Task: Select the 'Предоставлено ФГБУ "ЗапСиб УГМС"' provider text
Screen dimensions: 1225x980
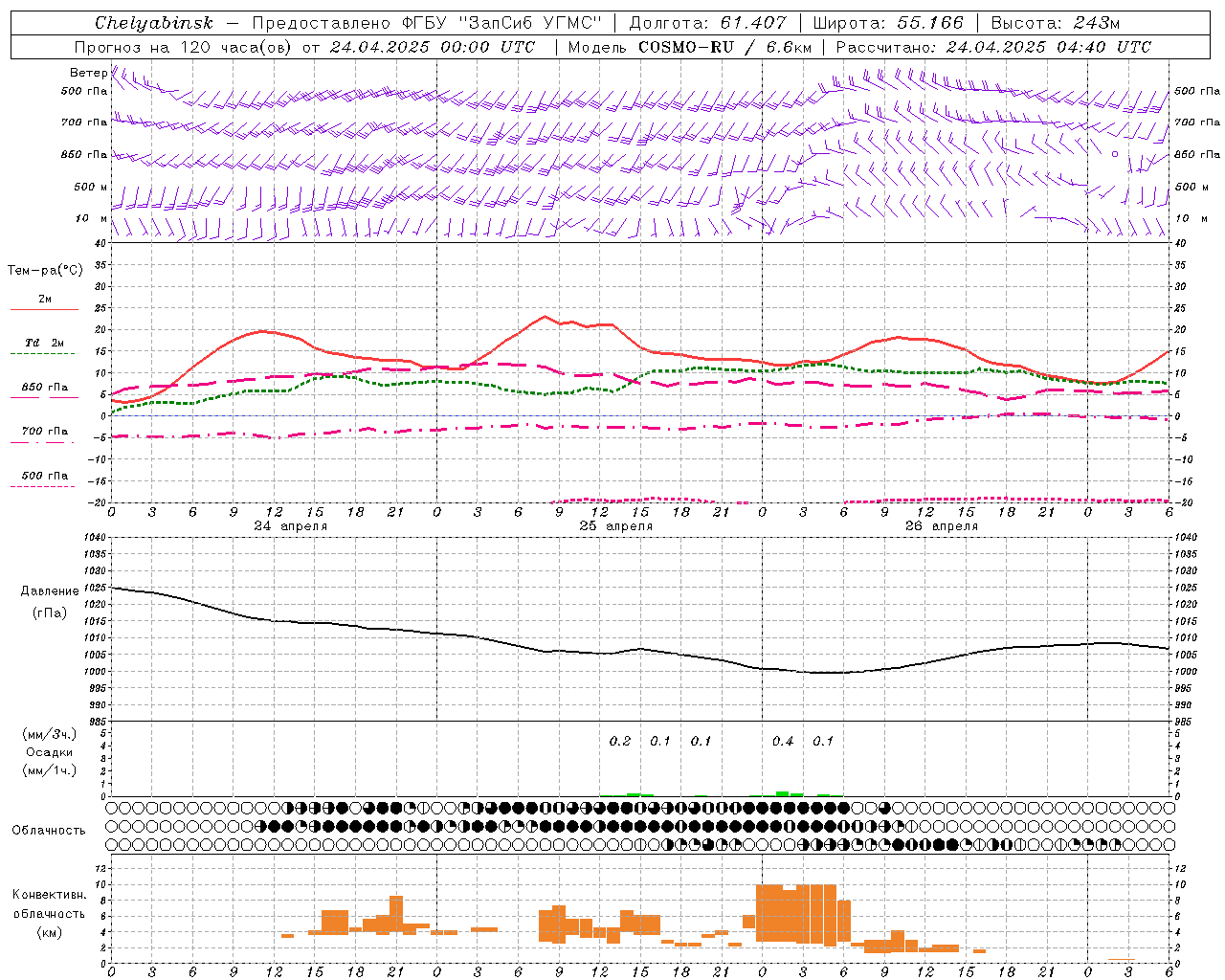Action: pos(427,23)
